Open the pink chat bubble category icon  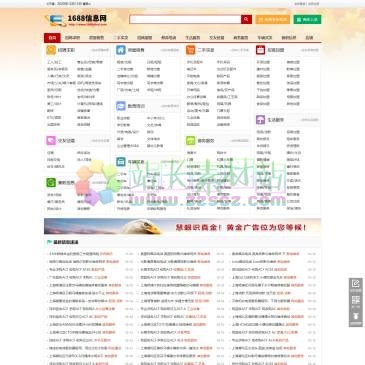[51, 141]
